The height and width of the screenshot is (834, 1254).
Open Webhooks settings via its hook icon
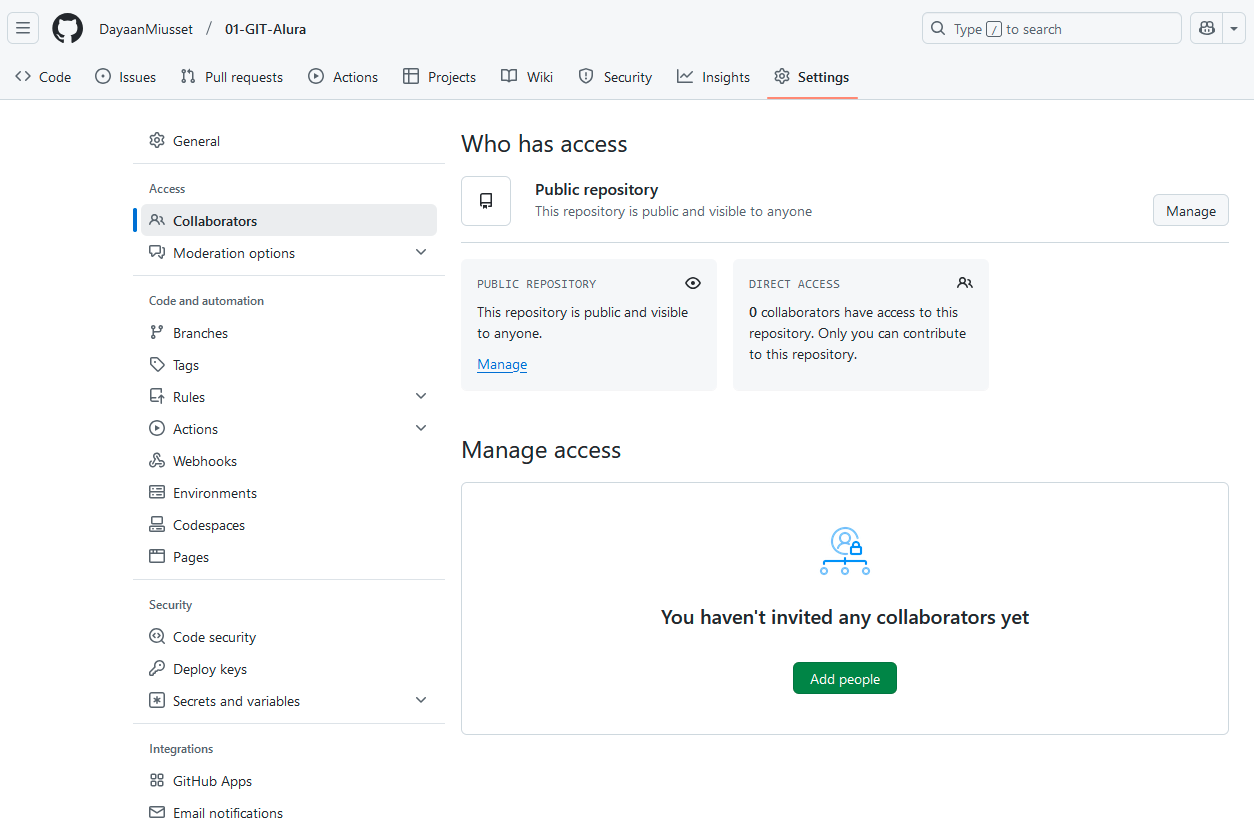[x=157, y=461]
